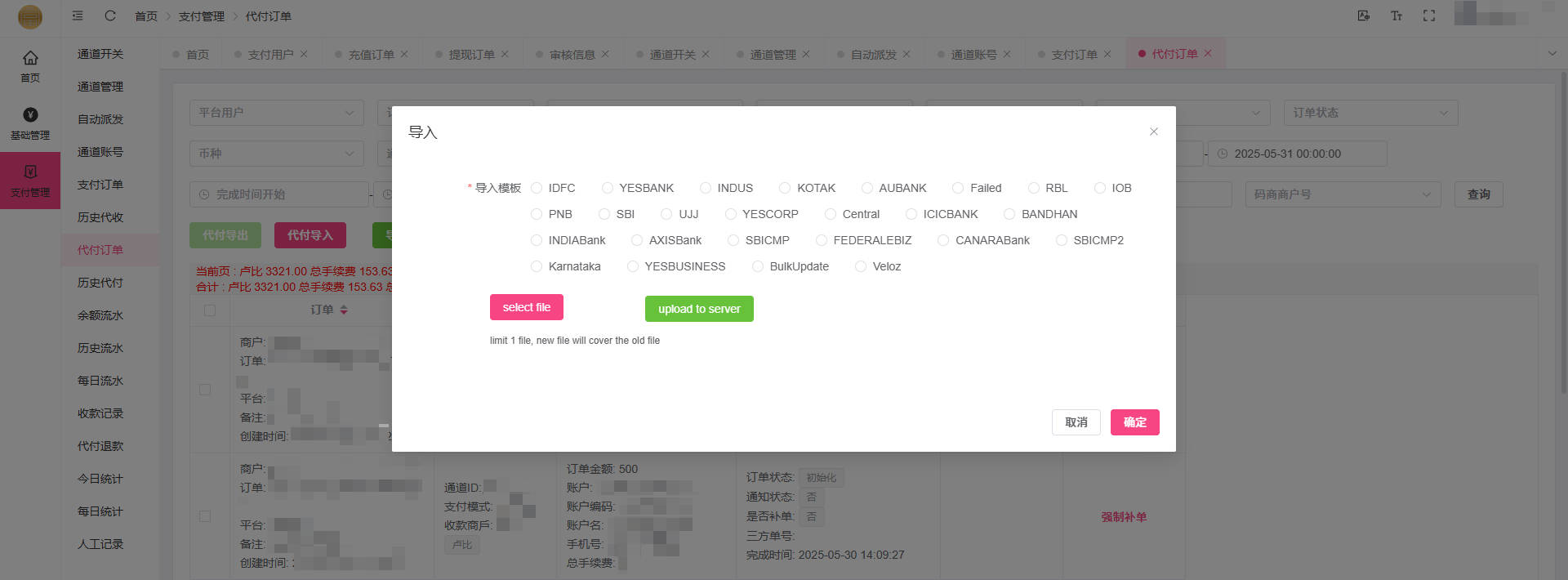
Task: Switch to the 支付订单 tab
Action: point(1073,55)
